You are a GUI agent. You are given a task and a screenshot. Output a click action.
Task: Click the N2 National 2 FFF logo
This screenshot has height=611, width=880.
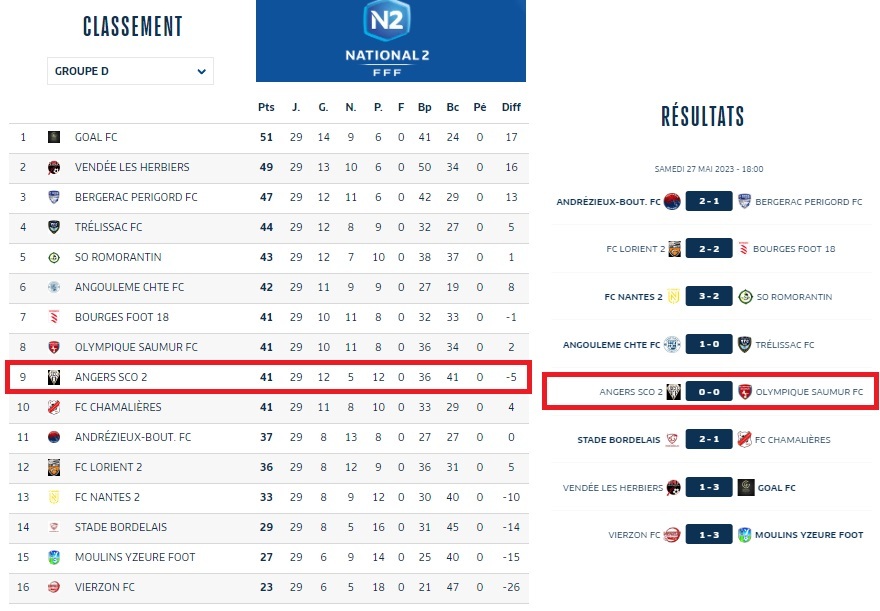point(390,40)
